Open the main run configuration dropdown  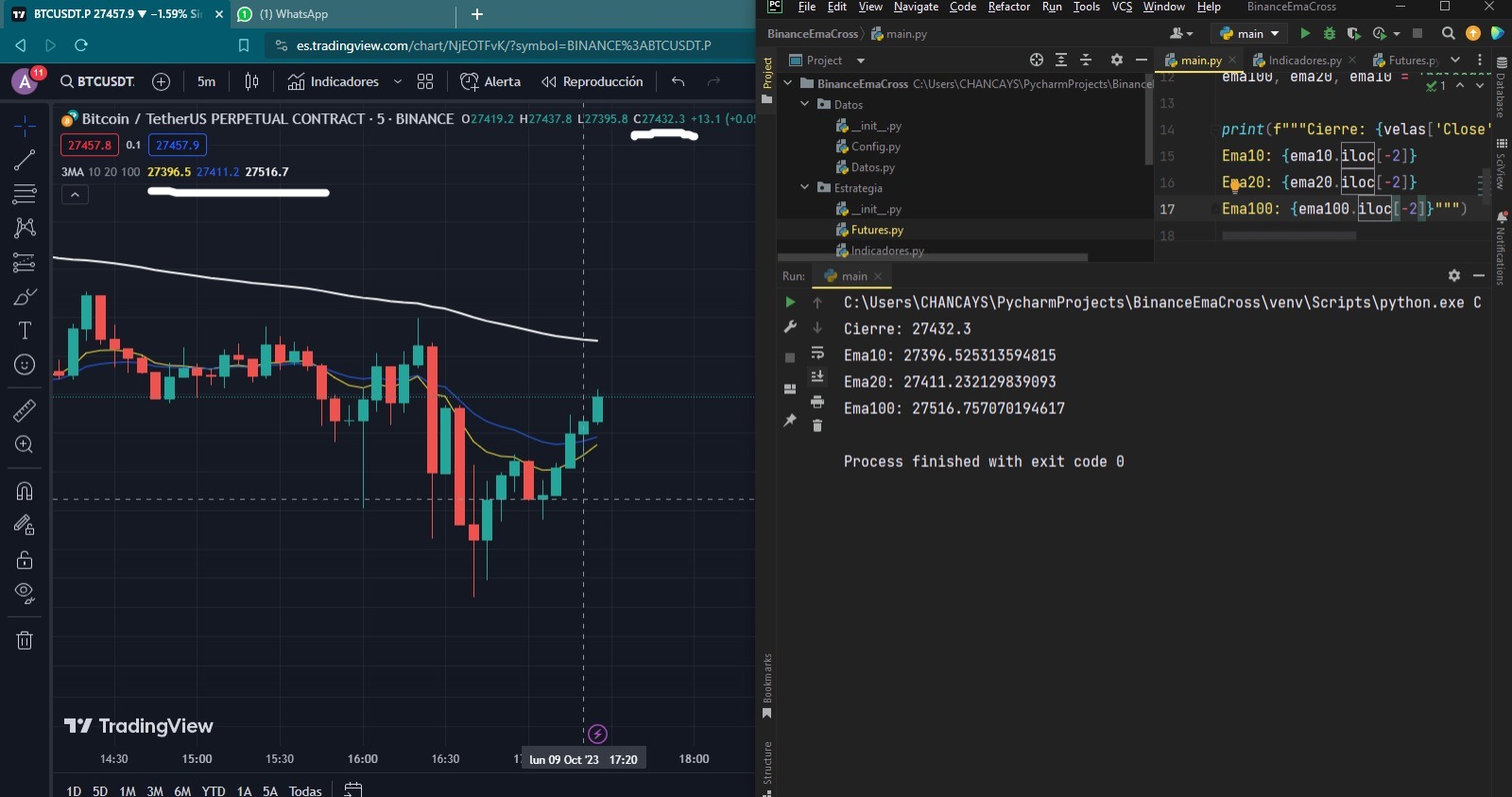(1249, 33)
